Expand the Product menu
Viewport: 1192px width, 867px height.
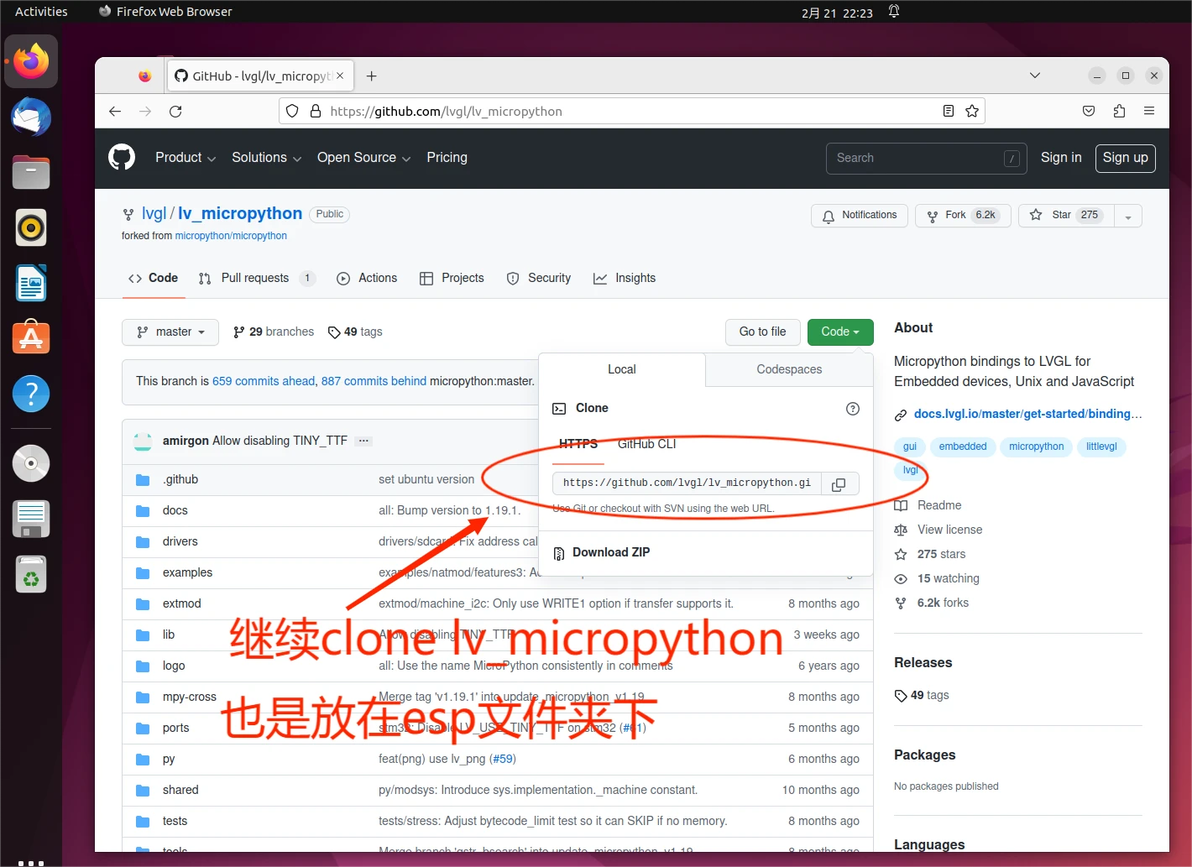(x=185, y=157)
